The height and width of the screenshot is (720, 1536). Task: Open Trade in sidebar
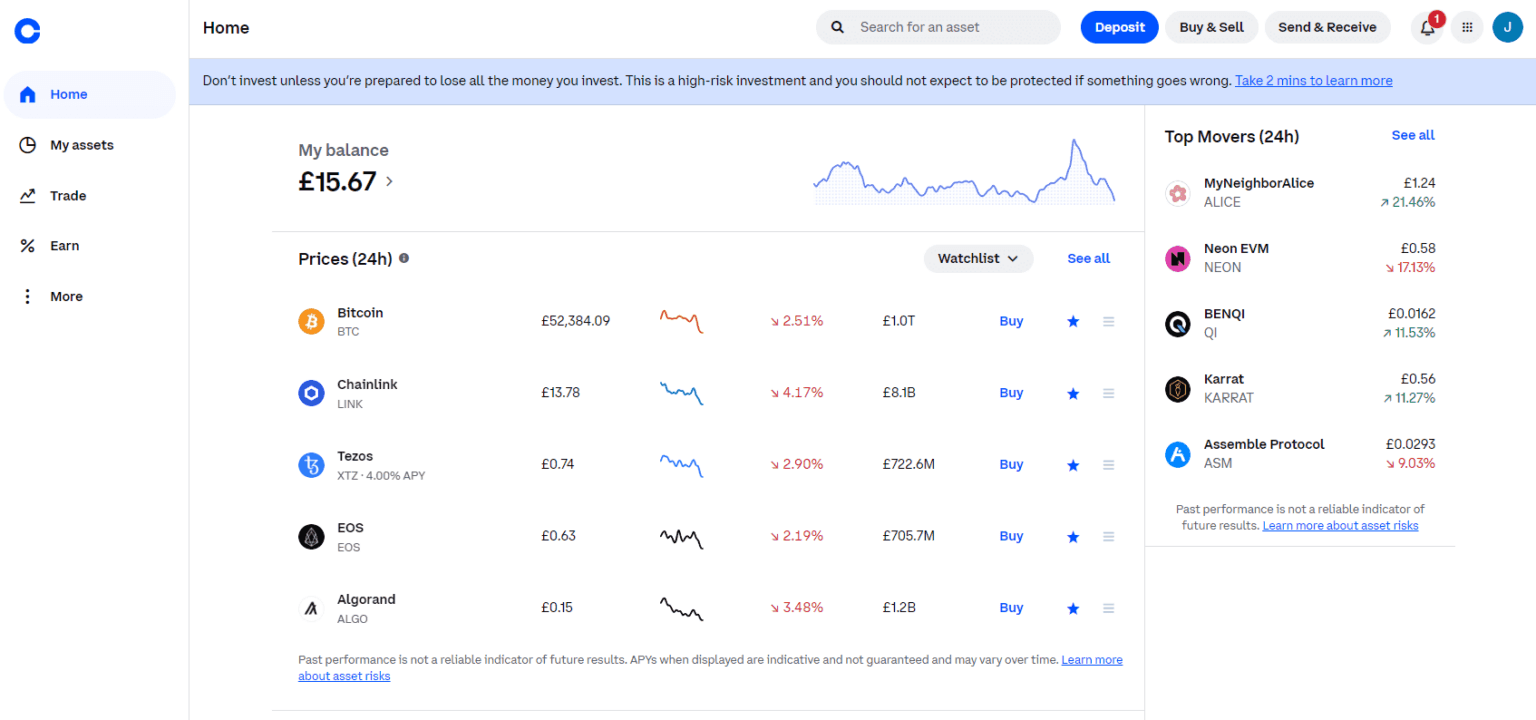pyautogui.click(x=90, y=196)
